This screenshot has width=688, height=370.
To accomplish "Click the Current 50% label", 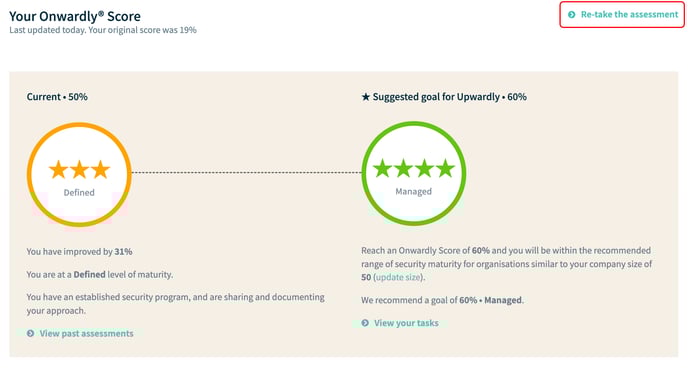I will tap(57, 97).
